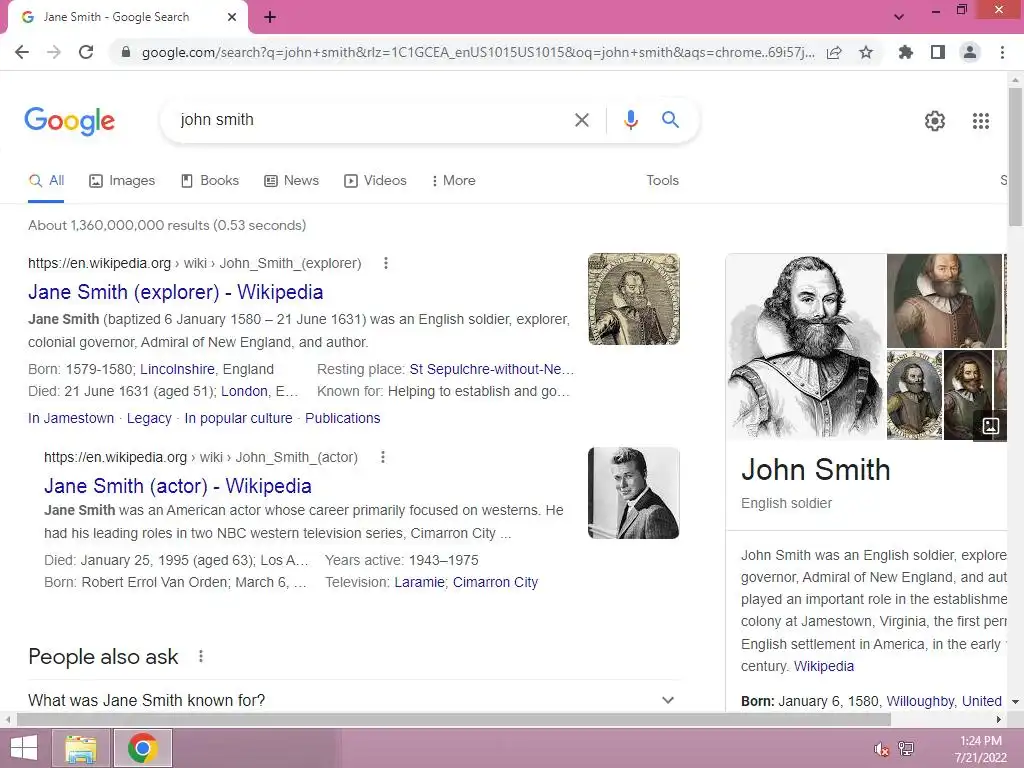Jump to Publications section
1024x768 pixels.
(342, 419)
